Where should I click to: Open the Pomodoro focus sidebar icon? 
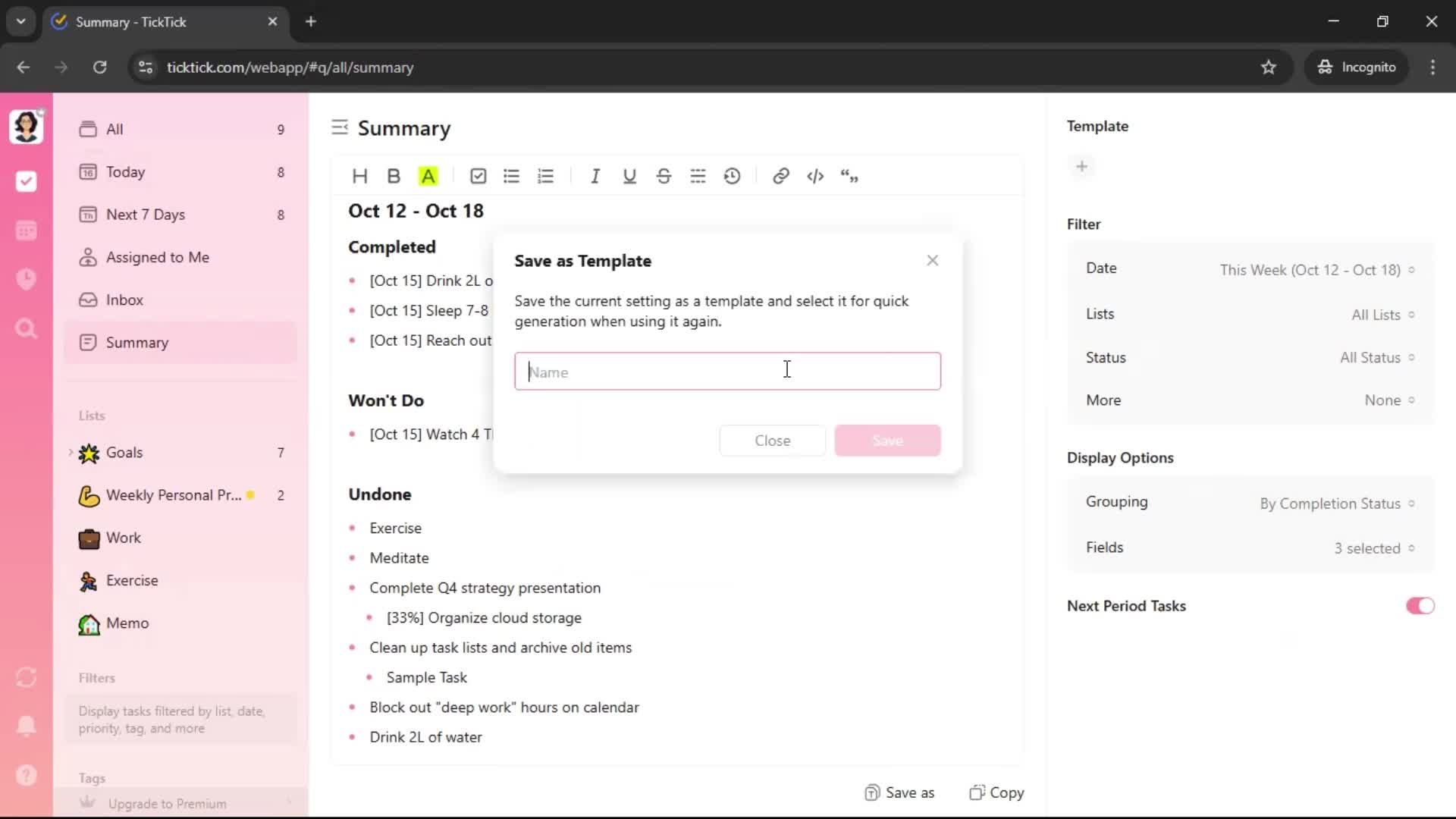[27, 279]
